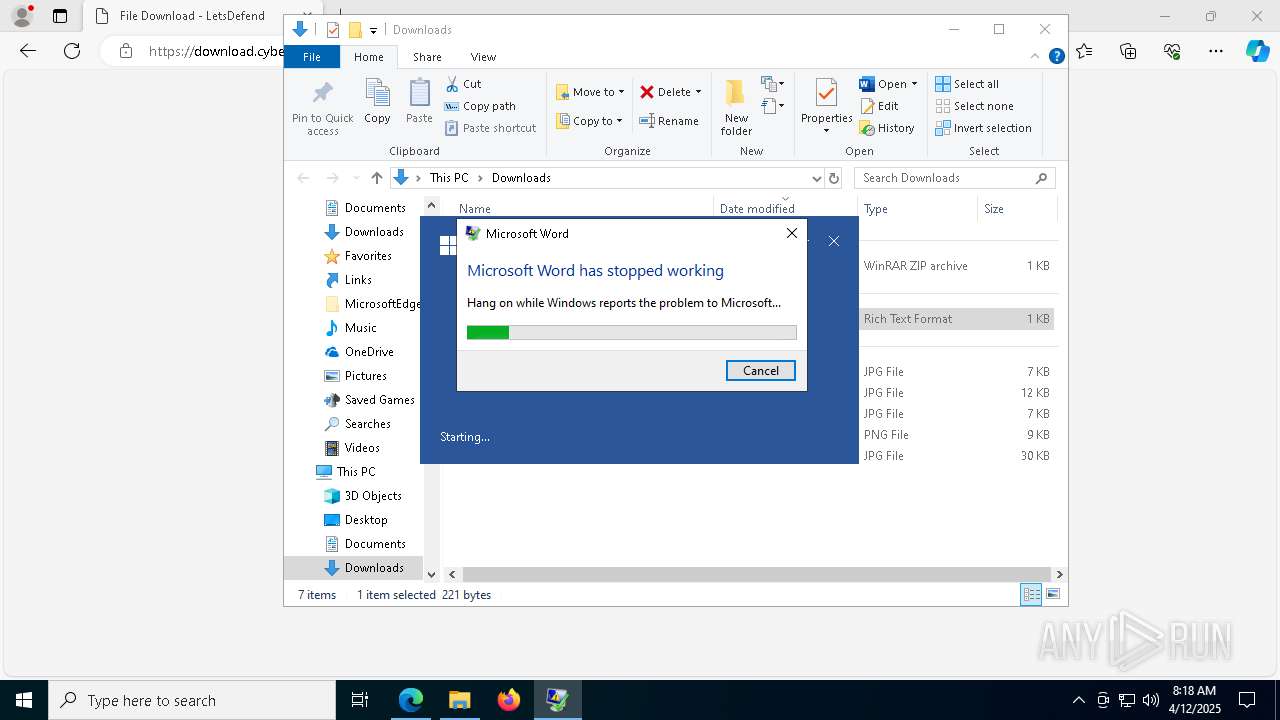This screenshot has width=1280, height=720.
Task: Close the Microsoft Word error dialog
Action: click(x=792, y=233)
